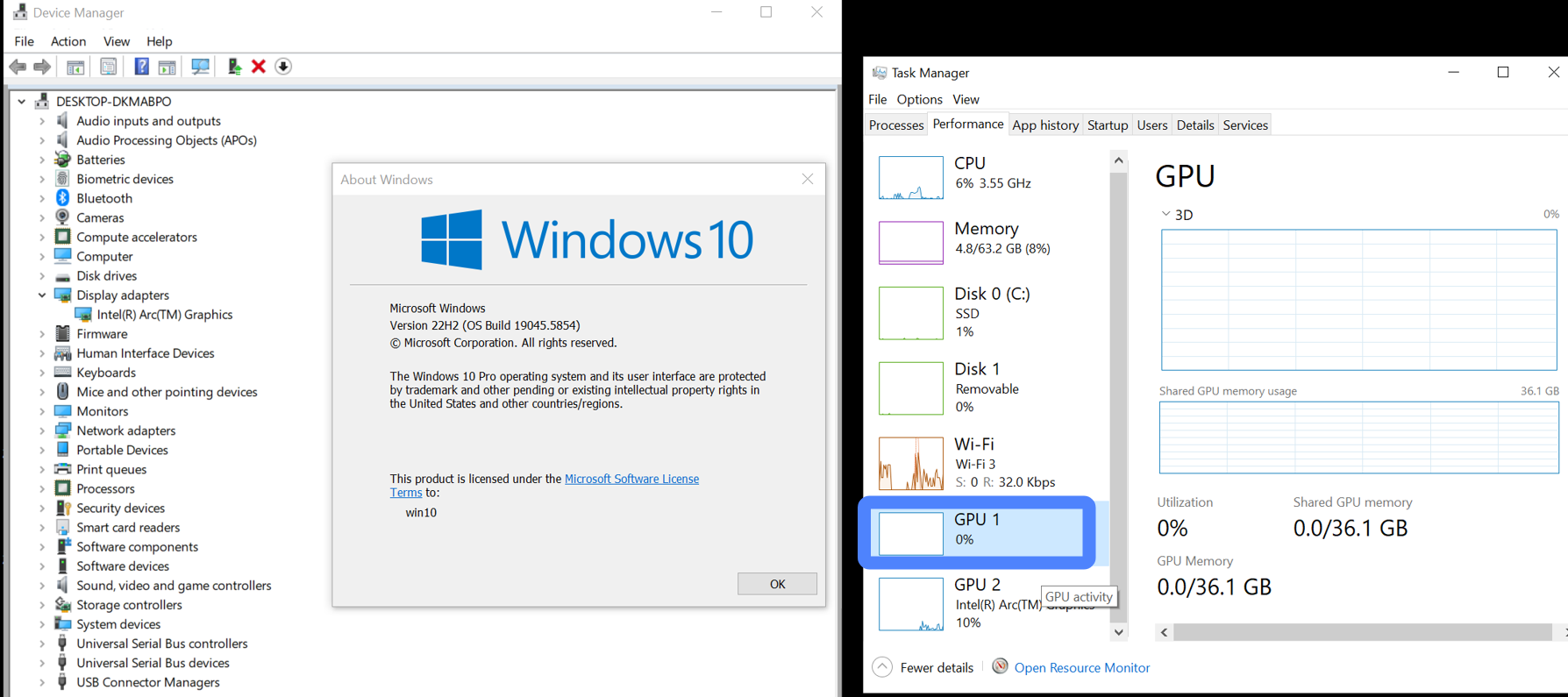The width and height of the screenshot is (1568, 697).
Task: Click the Intel(R) Arc(TM) Graphics device icon
Action: (83, 315)
